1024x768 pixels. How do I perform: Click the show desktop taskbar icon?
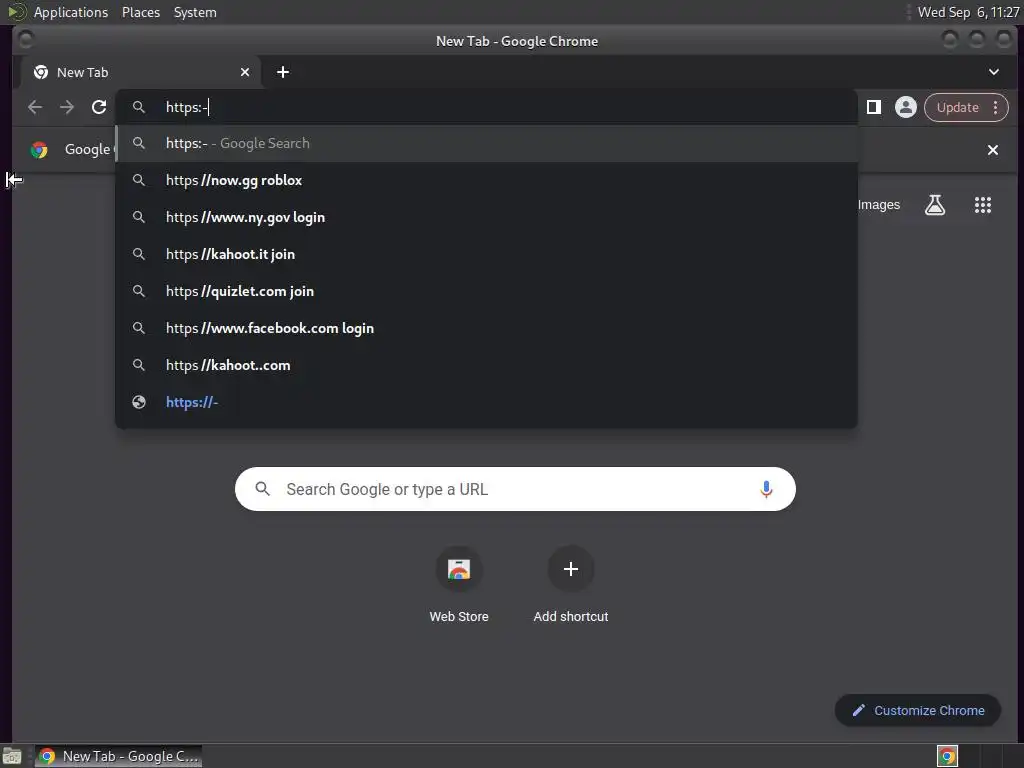pos(12,756)
